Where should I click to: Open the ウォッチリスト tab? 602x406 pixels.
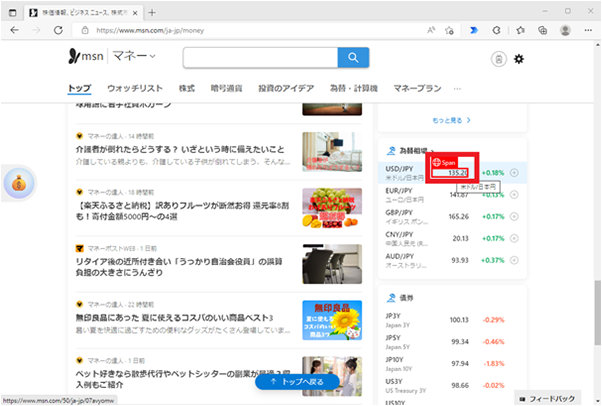(135, 88)
